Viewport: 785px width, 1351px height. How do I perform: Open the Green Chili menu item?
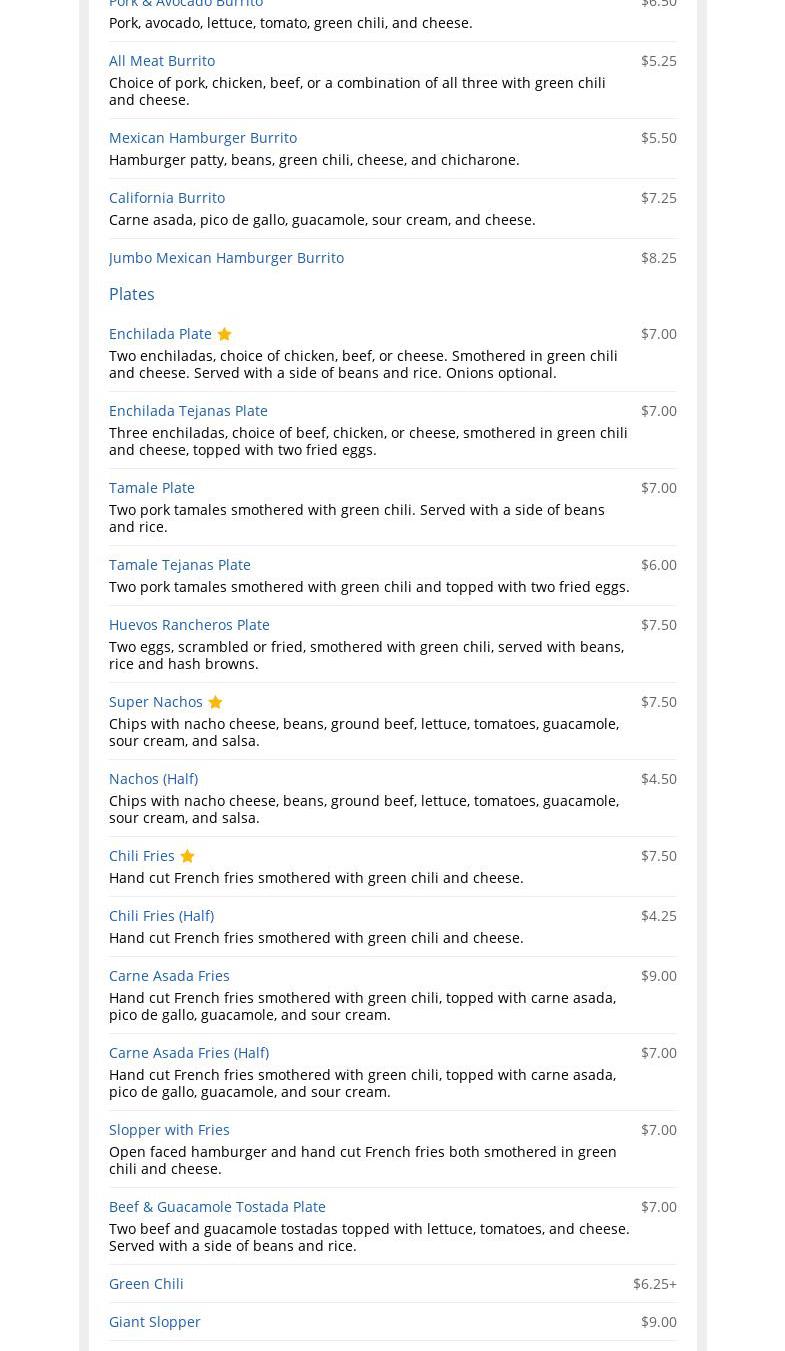click(x=146, y=1284)
